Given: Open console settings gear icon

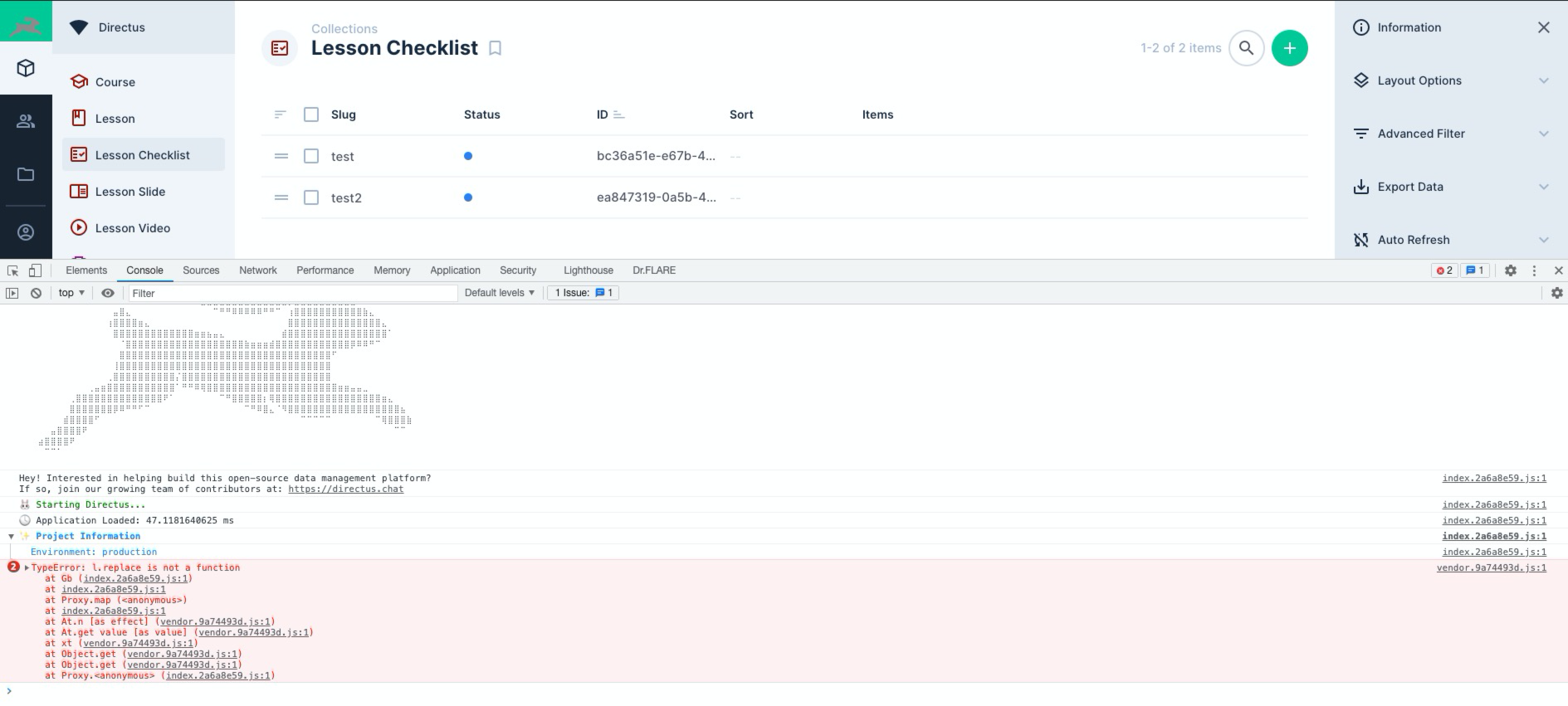Looking at the screenshot, I should pos(1556,293).
